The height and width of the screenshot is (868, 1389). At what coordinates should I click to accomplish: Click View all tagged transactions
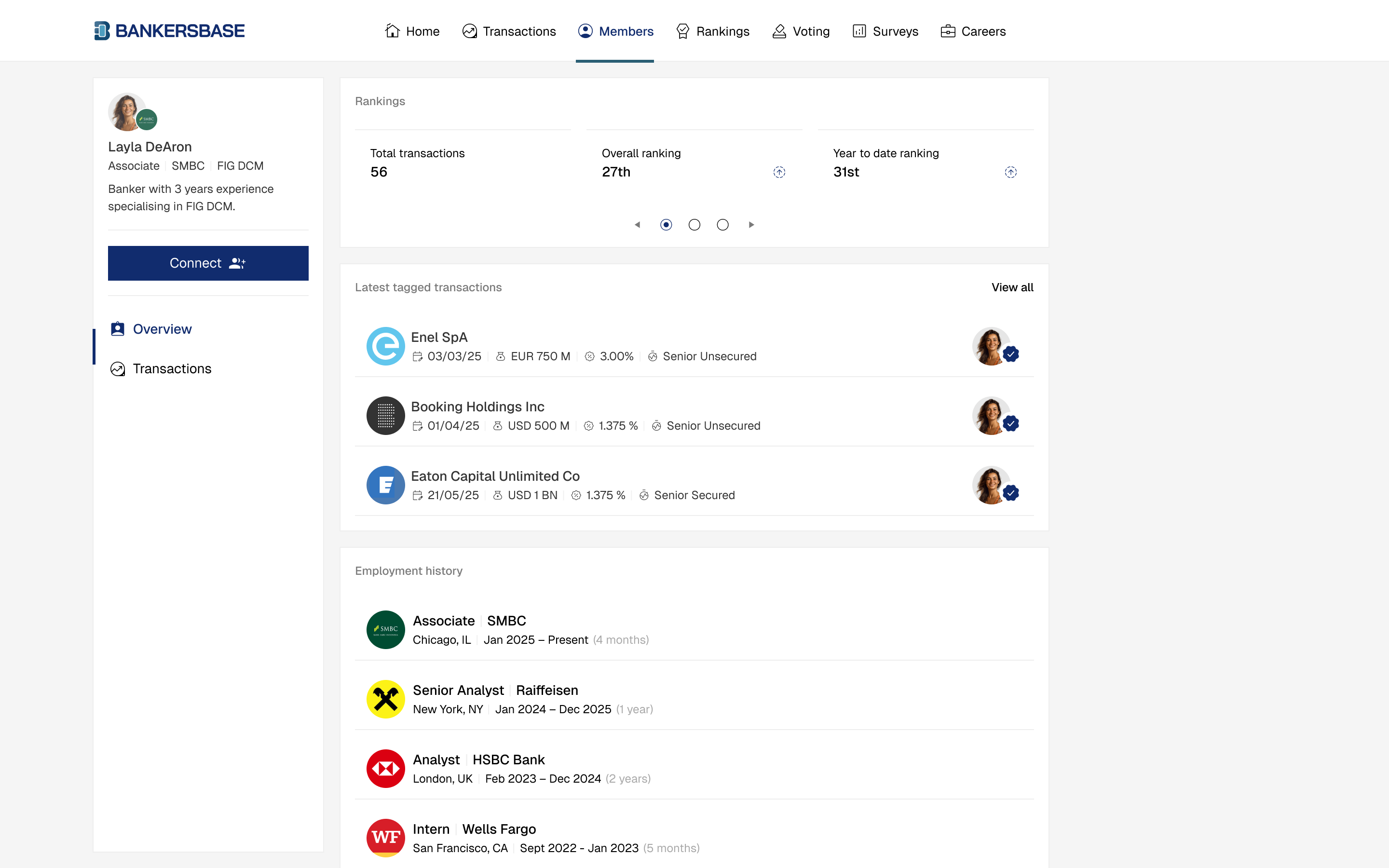1012,287
